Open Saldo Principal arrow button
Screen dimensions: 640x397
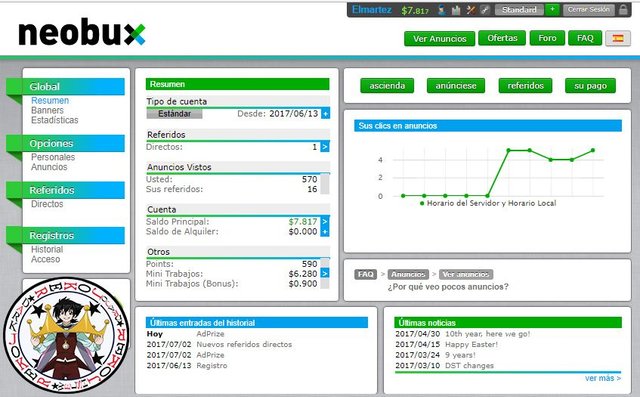point(325,222)
